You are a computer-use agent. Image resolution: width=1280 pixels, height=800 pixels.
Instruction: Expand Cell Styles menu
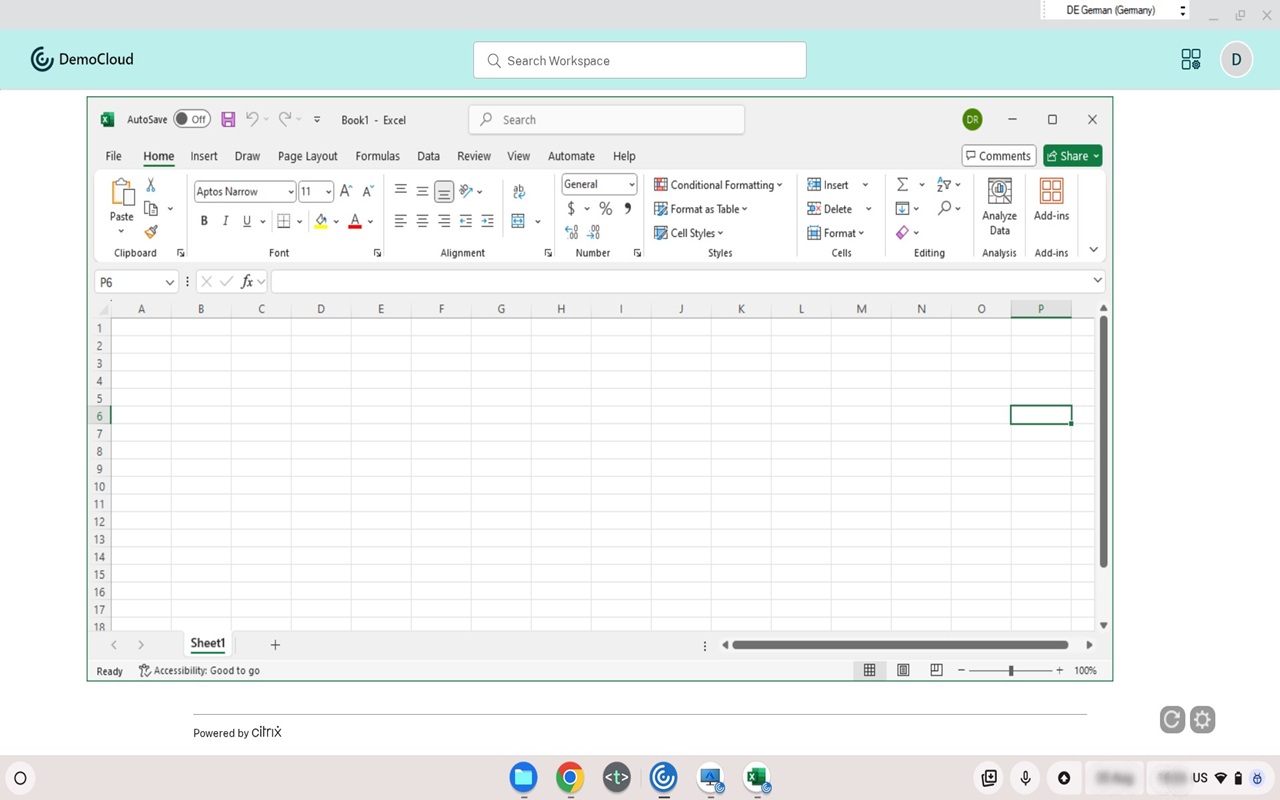[689, 233]
